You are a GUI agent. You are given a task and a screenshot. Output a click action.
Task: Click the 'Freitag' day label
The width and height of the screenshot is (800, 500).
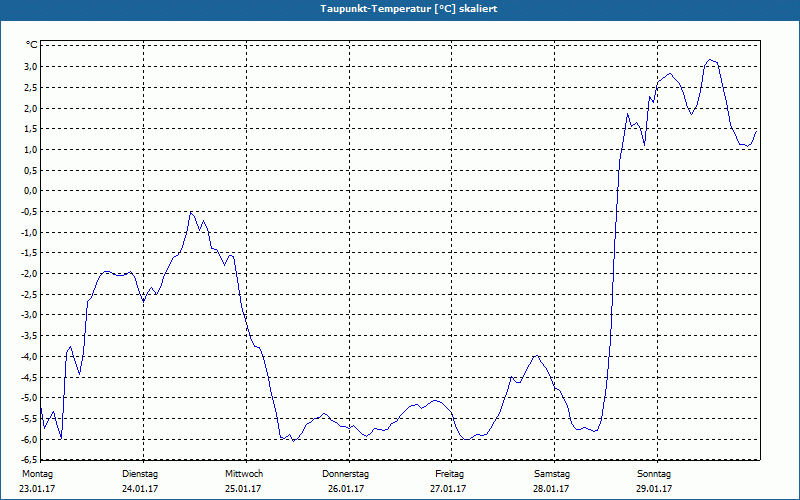tap(449, 474)
